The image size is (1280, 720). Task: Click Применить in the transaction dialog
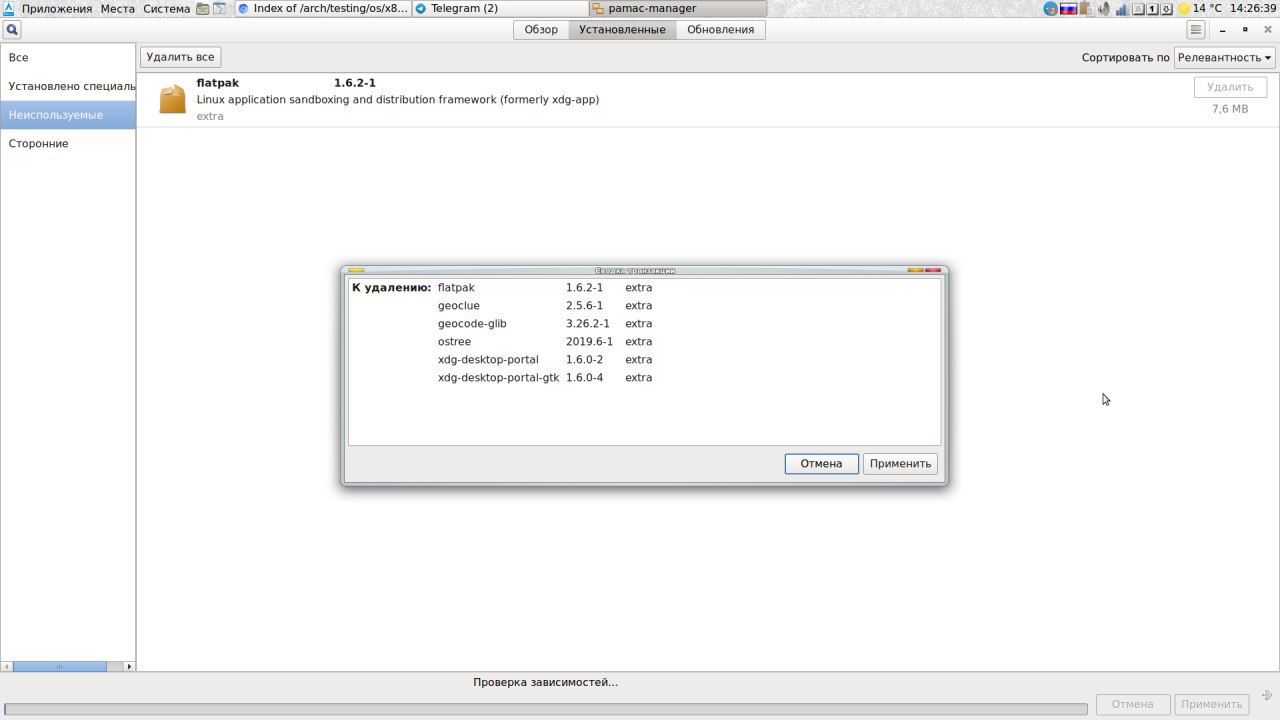tap(900, 463)
